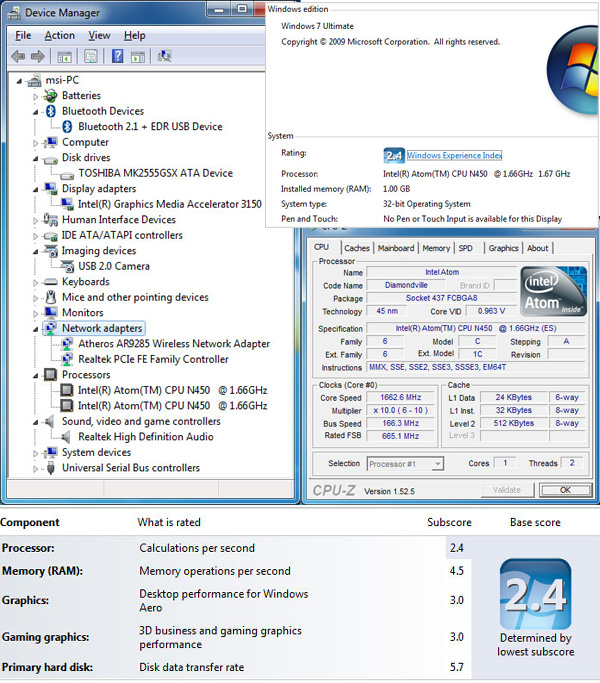Select the first Intel Atom CPU N450 processor entry
Viewport: 600px width, 683px height.
coord(172,390)
